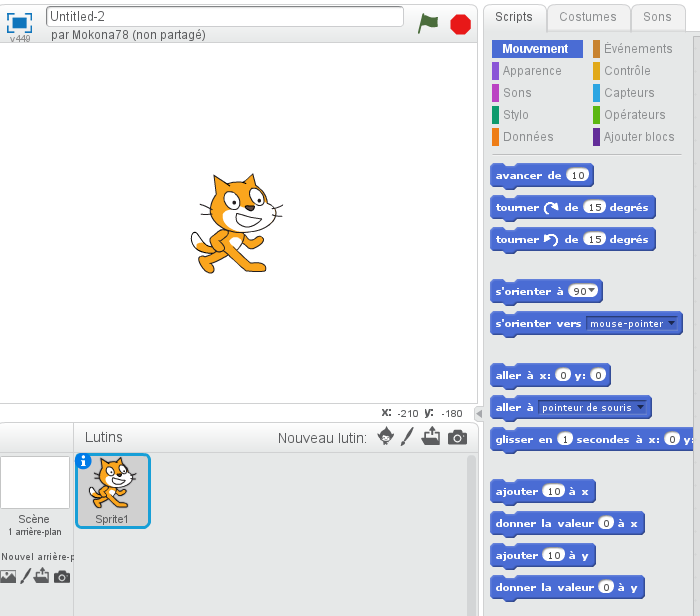
Task: Switch to the Costumes tab
Action: 588,17
